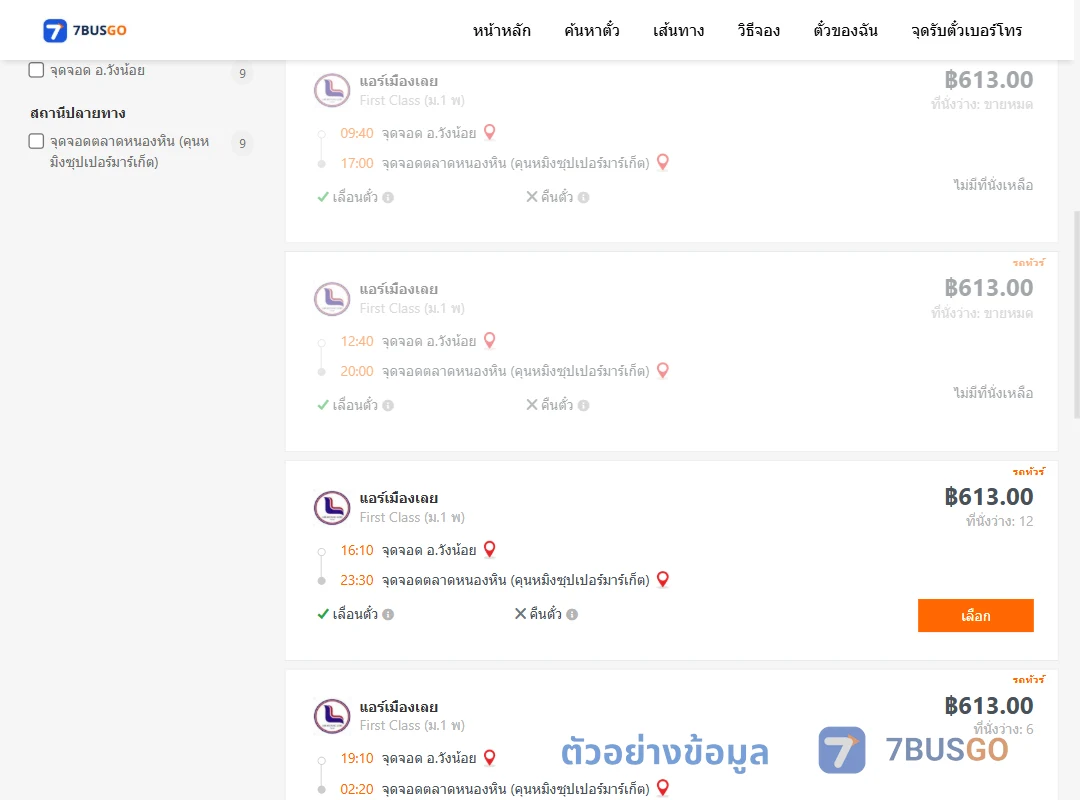
Task: Open the 7BUSGO logo home link
Action: coord(85,30)
